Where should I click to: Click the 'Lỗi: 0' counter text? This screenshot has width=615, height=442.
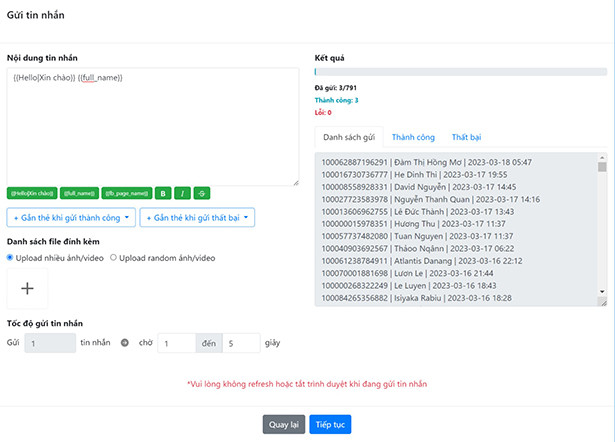tap(323, 113)
